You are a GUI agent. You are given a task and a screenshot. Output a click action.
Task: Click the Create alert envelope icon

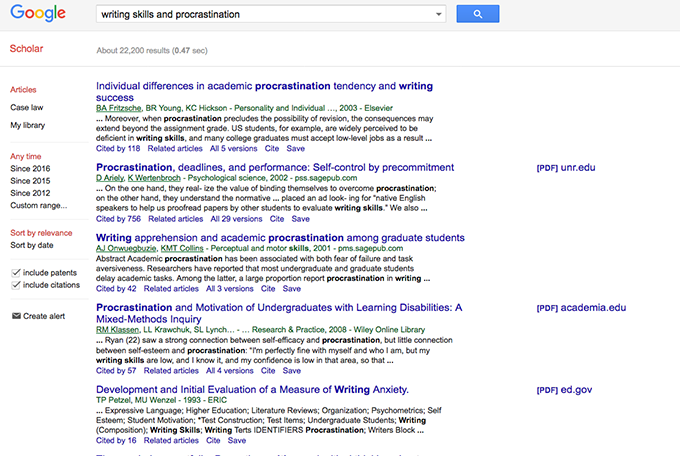pyautogui.click(x=16, y=316)
